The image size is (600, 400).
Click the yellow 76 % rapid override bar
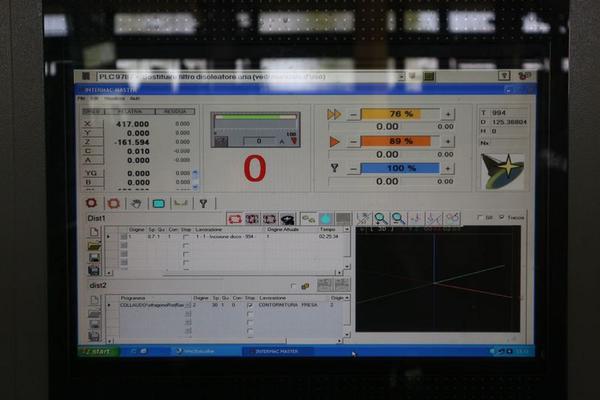[400, 114]
